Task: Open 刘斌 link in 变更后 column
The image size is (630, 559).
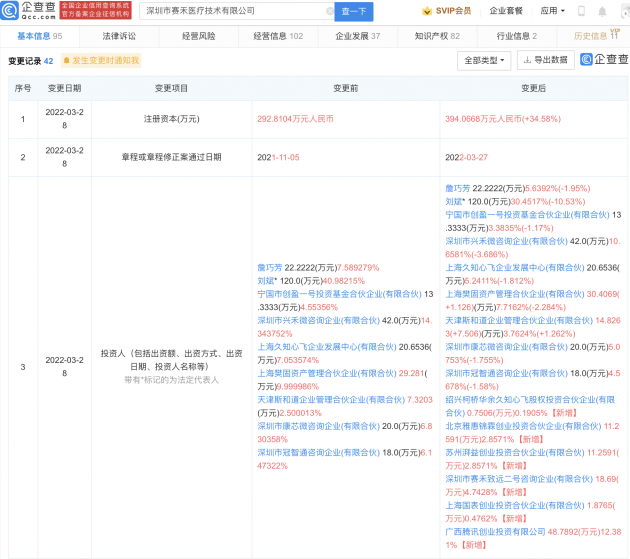Action: [x=454, y=202]
